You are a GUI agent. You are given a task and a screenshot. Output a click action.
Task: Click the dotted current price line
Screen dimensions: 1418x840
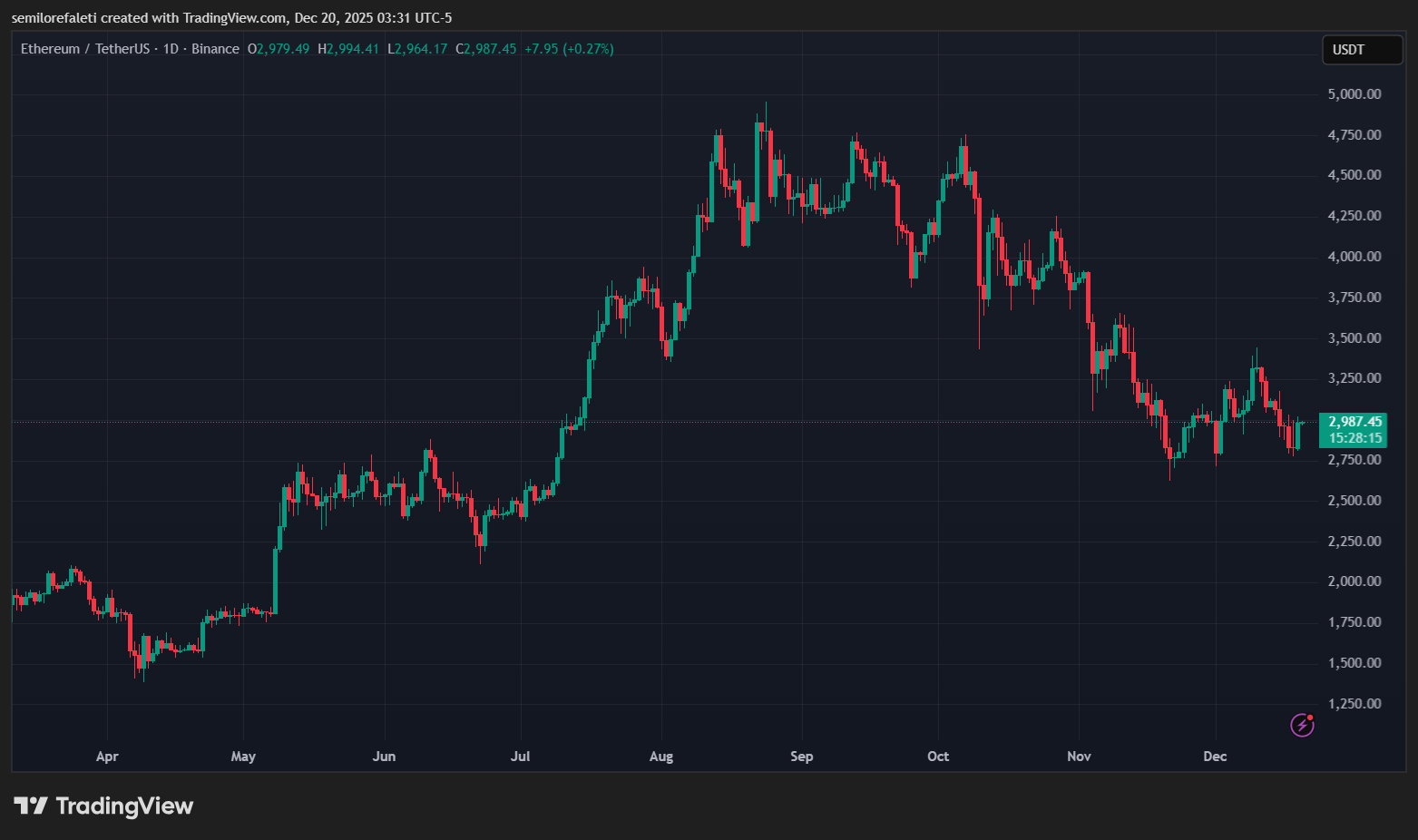tap(635, 421)
